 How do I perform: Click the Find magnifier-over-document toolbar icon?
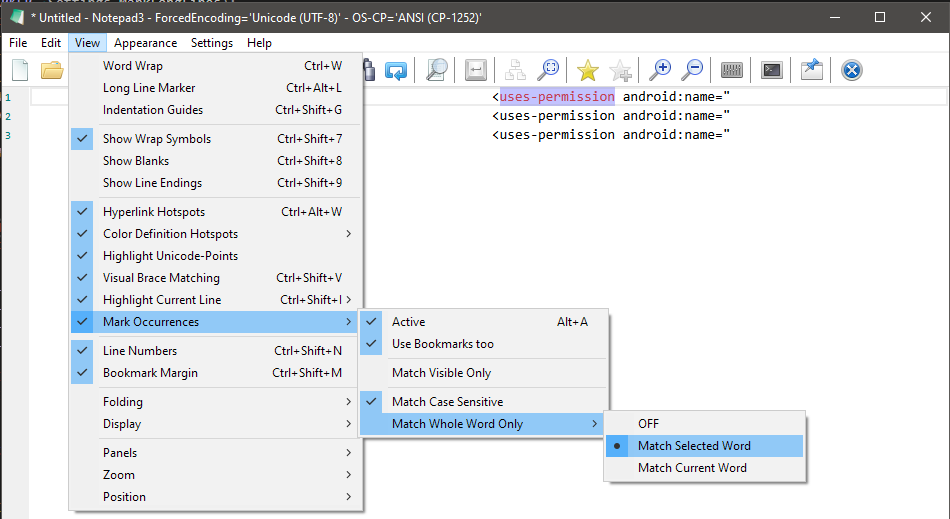[436, 70]
